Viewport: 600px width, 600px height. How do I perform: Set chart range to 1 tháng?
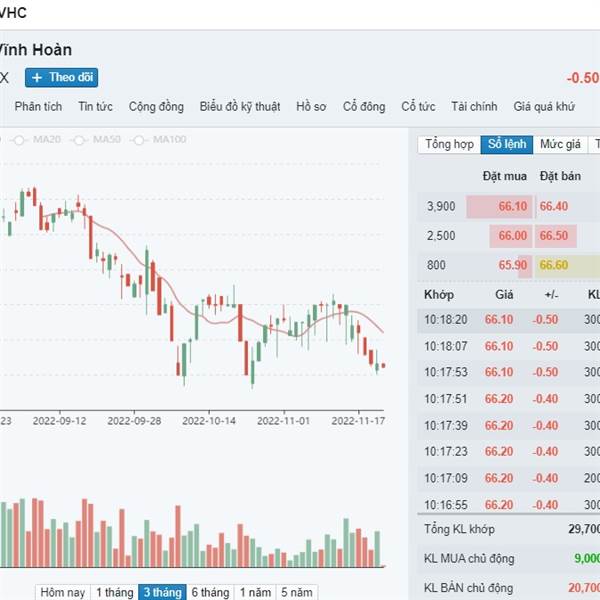pyautogui.click(x=114, y=592)
